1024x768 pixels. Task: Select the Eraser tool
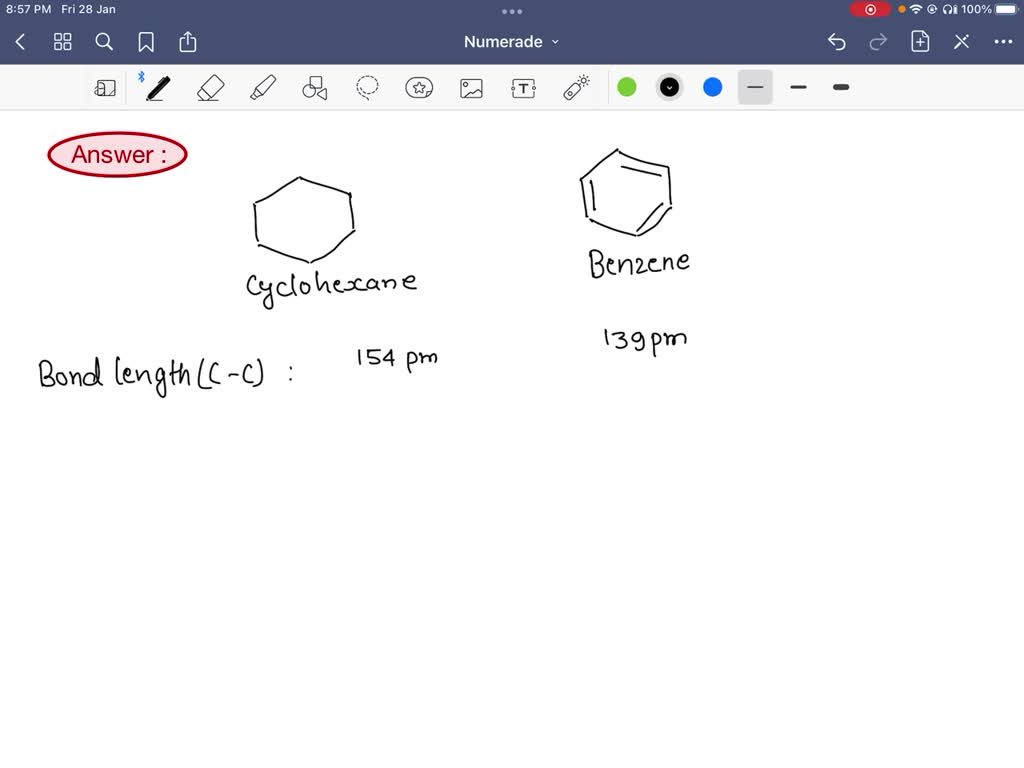(x=210, y=87)
